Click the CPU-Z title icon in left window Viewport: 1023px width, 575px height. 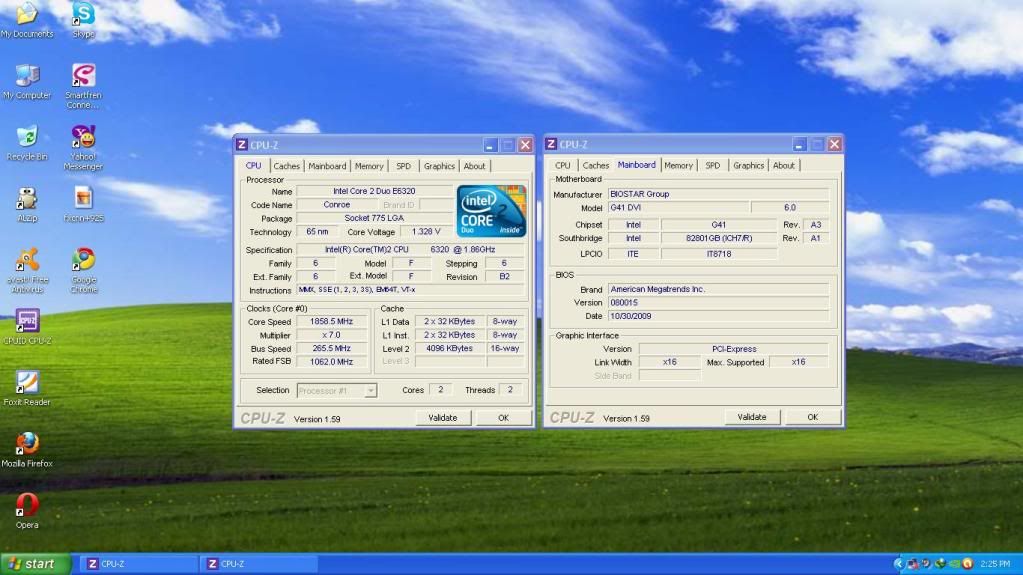[x=241, y=145]
